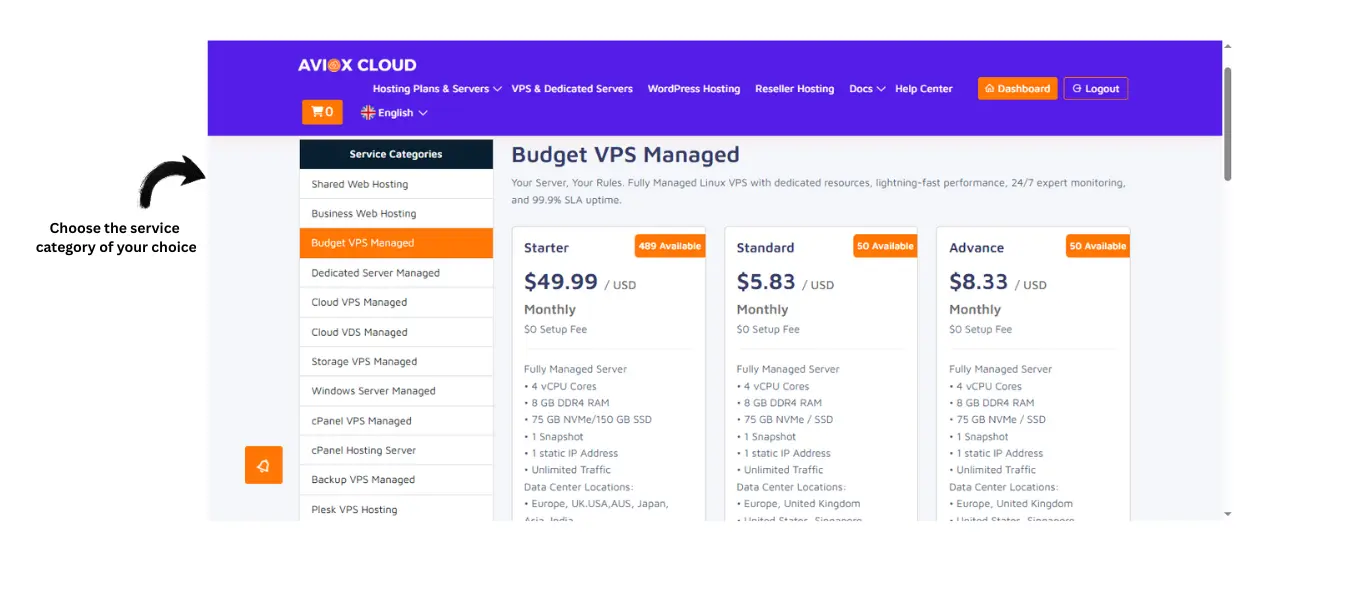Viewport: 1366px width, 609px height.
Task: Open VPS & Dedicated Servers menu
Action: [x=572, y=89]
